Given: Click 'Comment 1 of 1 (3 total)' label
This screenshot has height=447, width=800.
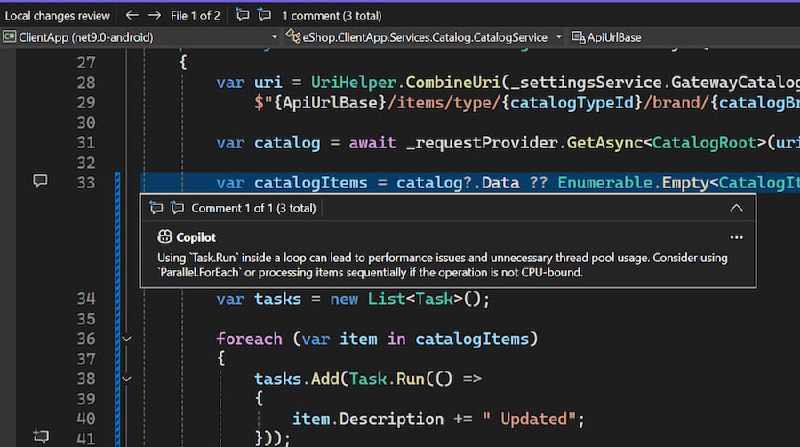Looking at the screenshot, I should pyautogui.click(x=254, y=208).
